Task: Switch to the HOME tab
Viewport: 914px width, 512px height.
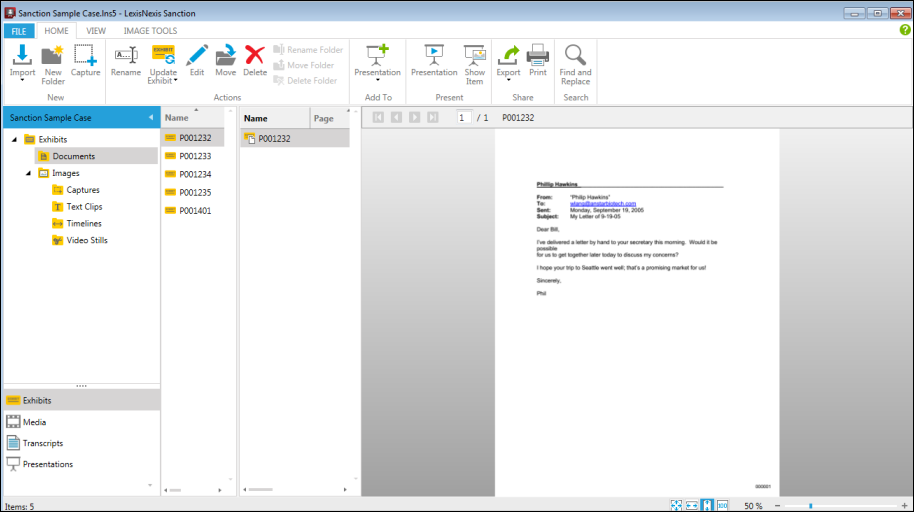Action: 56,31
